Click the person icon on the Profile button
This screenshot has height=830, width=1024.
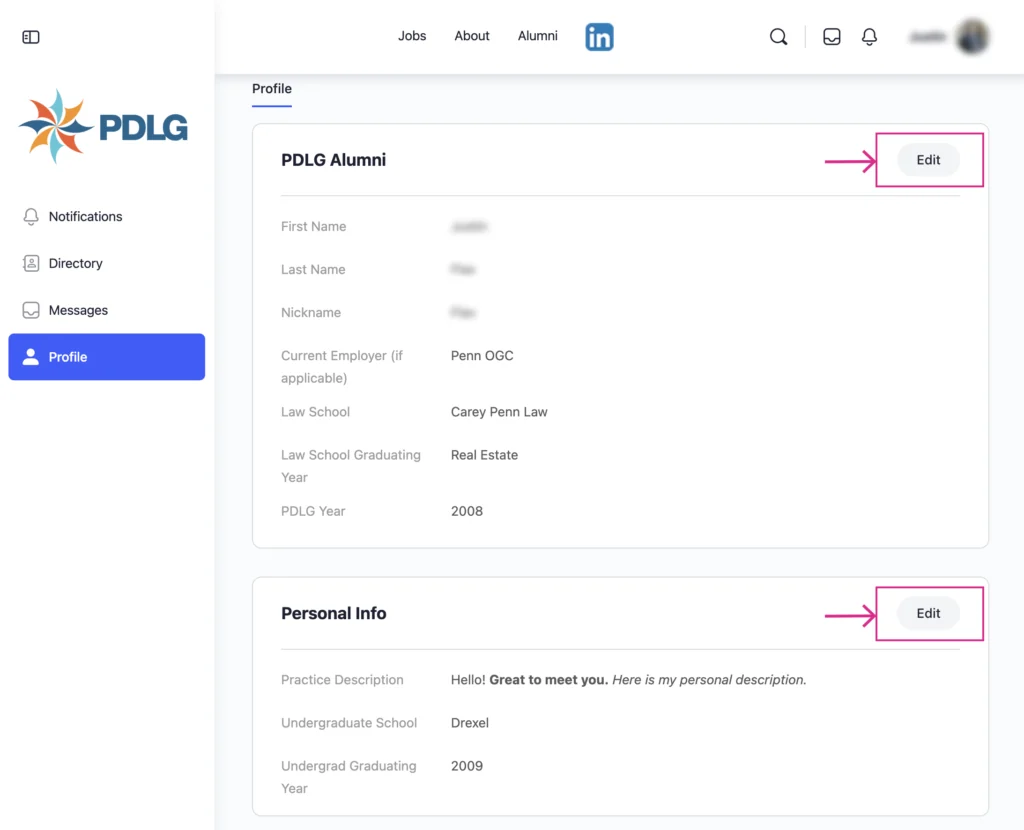[x=30, y=357]
